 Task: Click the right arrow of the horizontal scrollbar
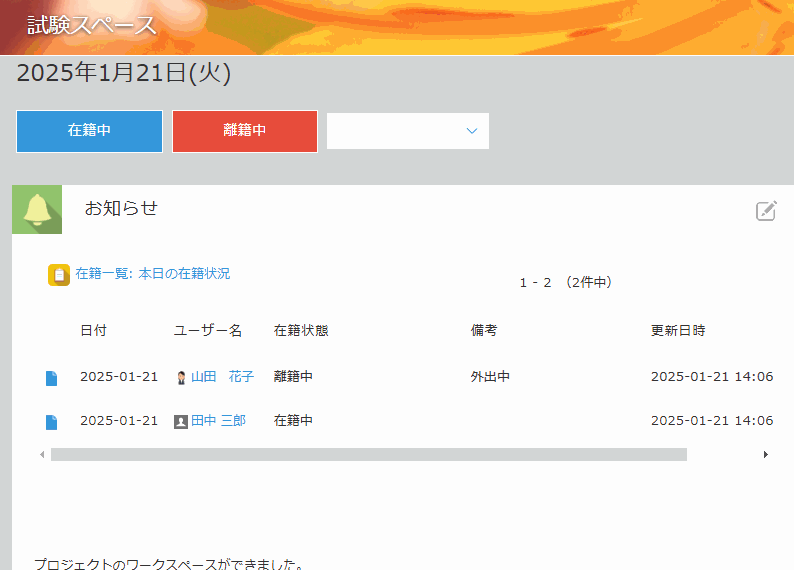(x=766, y=454)
